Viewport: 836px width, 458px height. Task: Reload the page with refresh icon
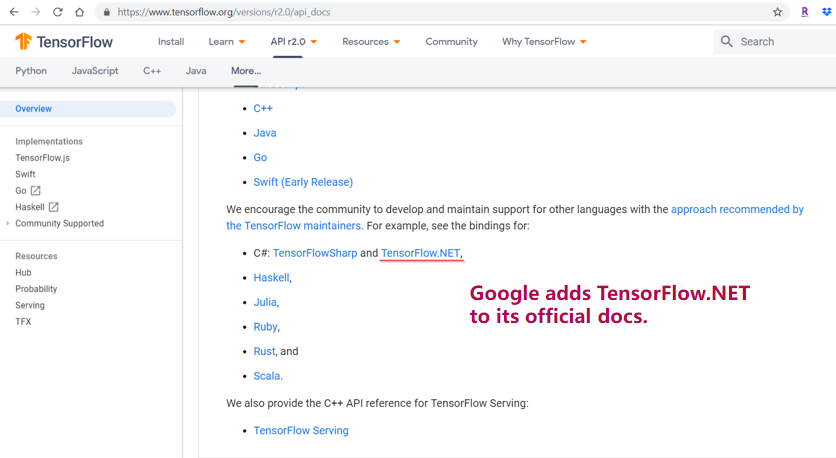click(x=58, y=12)
